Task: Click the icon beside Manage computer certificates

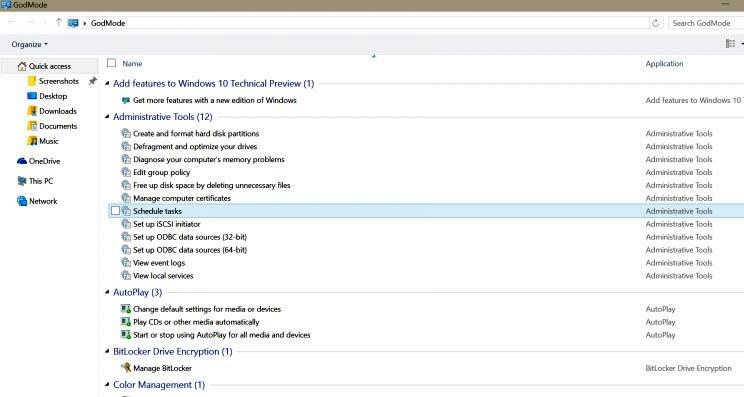Action: pyautogui.click(x=126, y=198)
